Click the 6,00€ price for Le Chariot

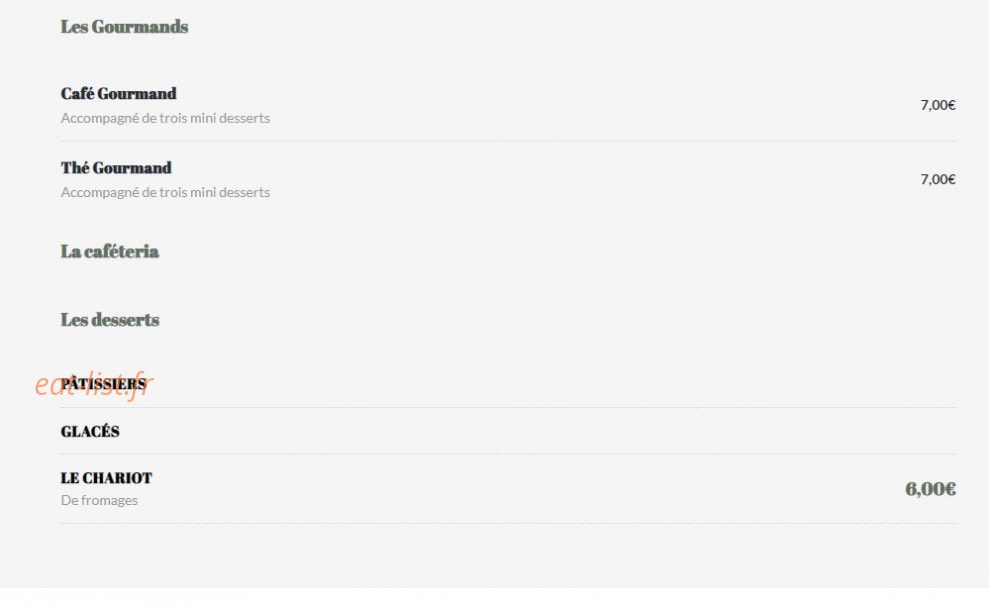point(930,489)
